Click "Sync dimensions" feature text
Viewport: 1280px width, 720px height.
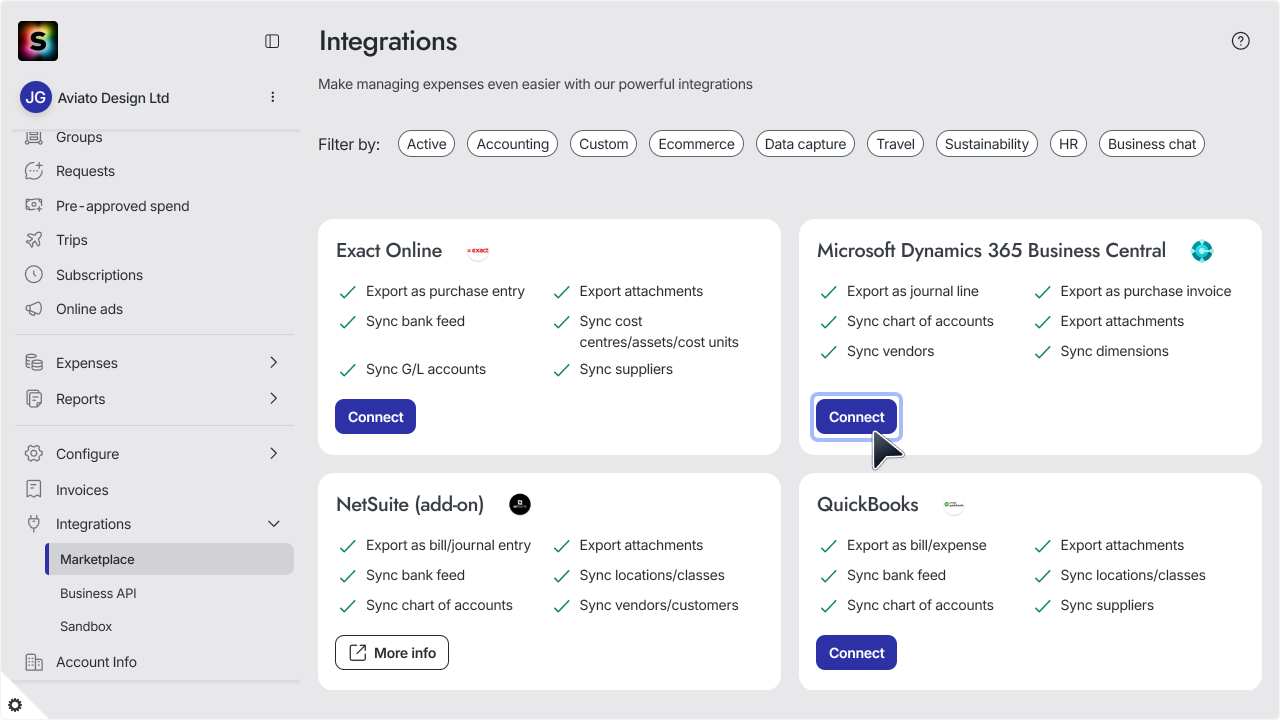(x=1114, y=351)
